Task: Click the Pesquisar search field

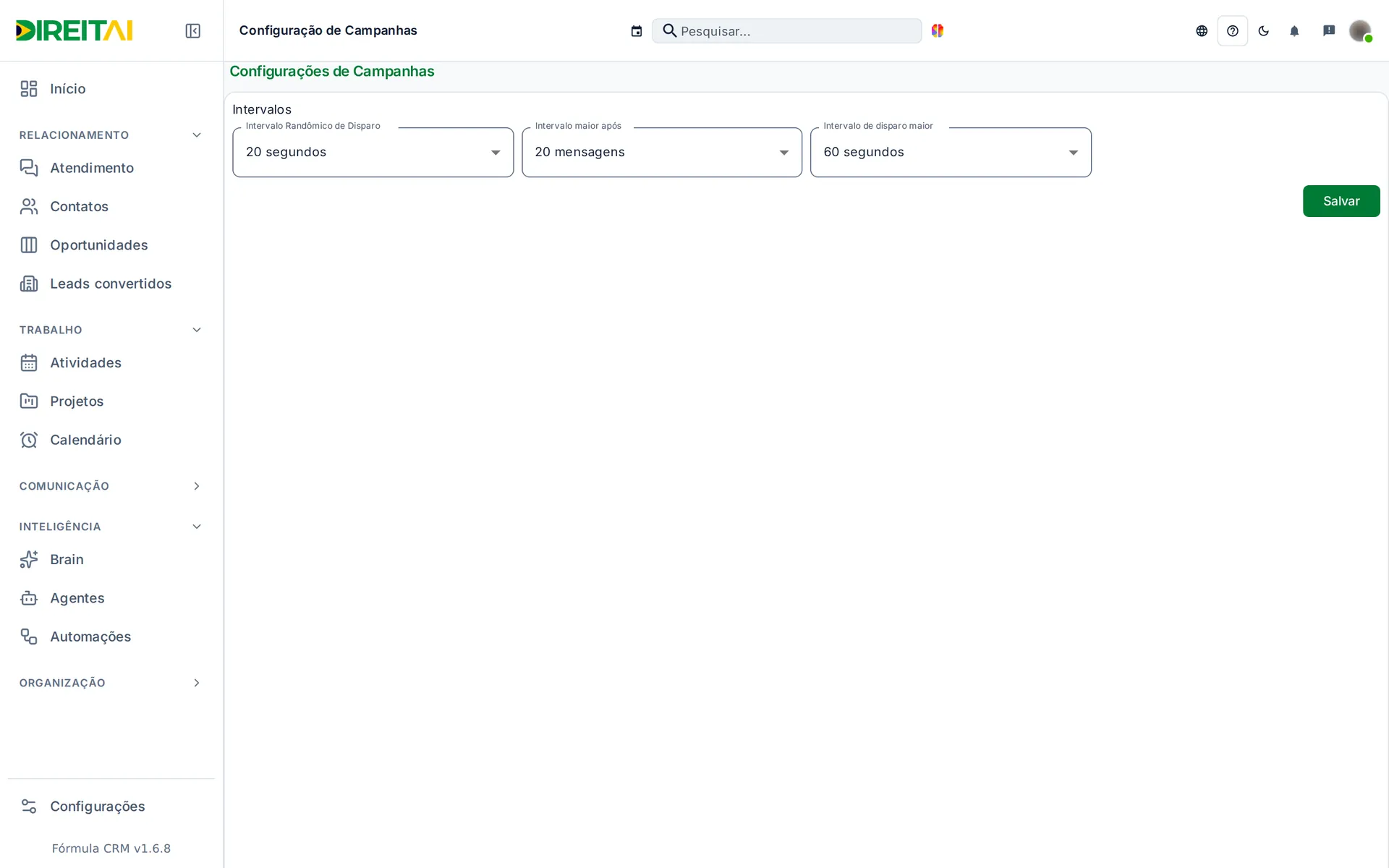Action: 786,30
